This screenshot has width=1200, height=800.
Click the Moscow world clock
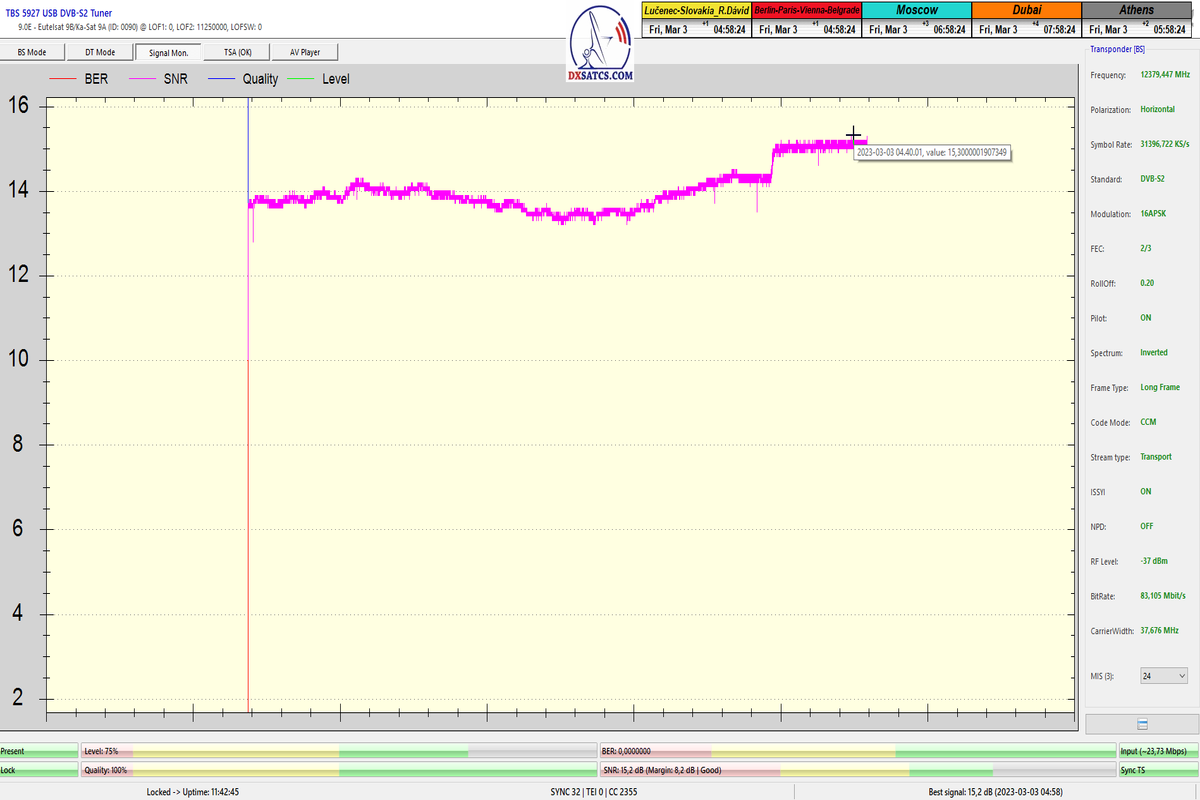point(916,20)
